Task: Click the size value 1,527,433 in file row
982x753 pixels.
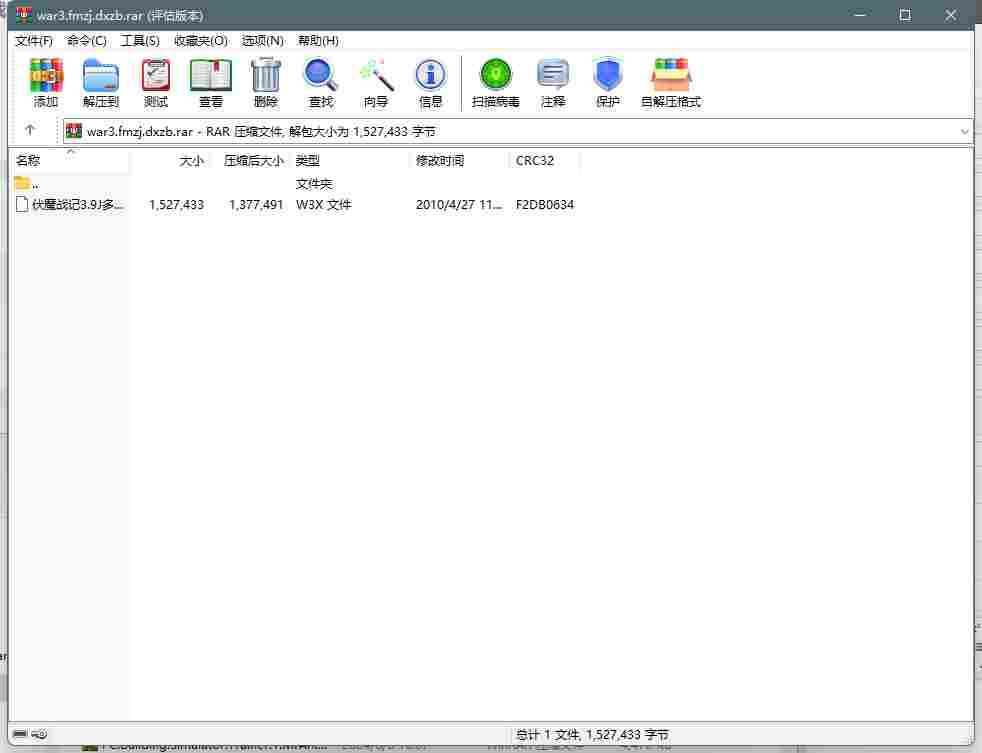Action: (x=176, y=205)
